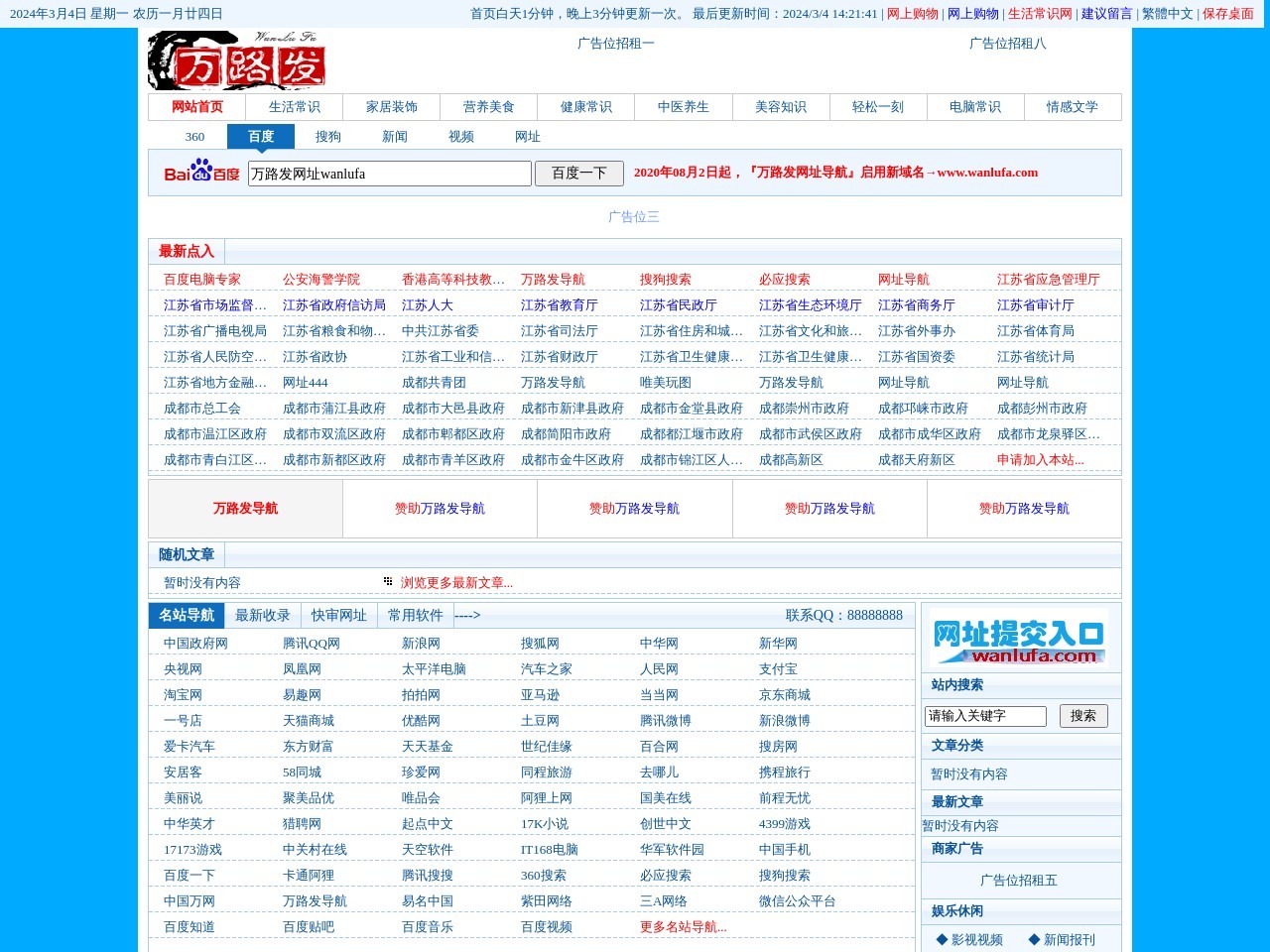Image resolution: width=1270 pixels, height=952 pixels.
Task: Switch to the 百度 search tab
Action: (260, 136)
